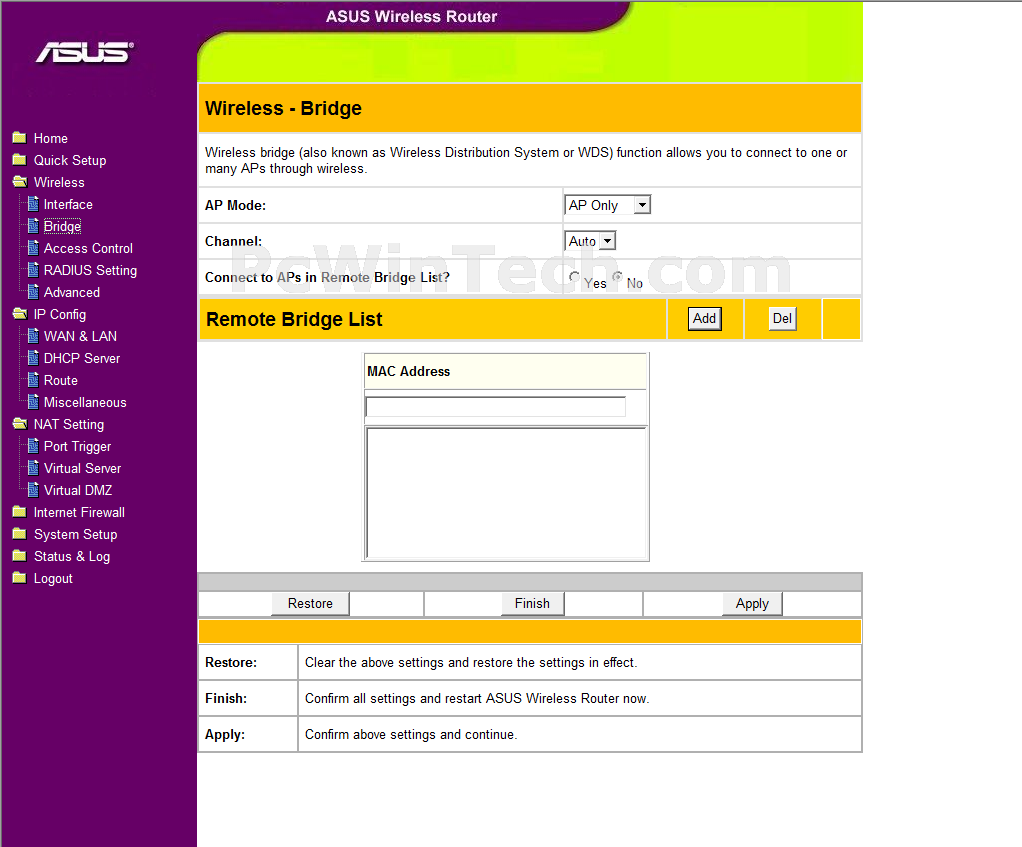Click the Port Trigger page icon
This screenshot has width=1022, height=847.
[x=33, y=446]
